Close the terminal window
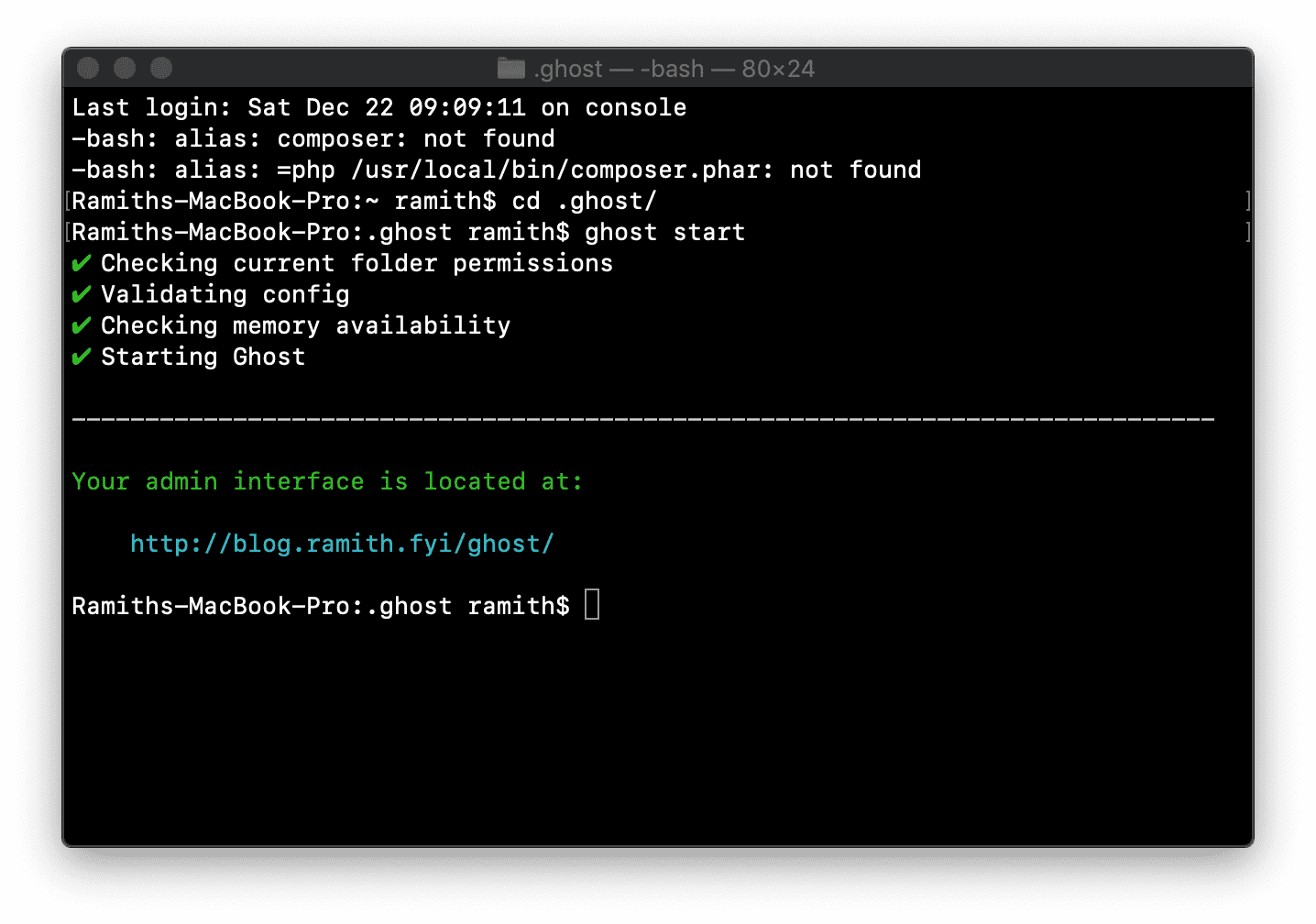This screenshot has width=1316, height=924. pos(88,68)
